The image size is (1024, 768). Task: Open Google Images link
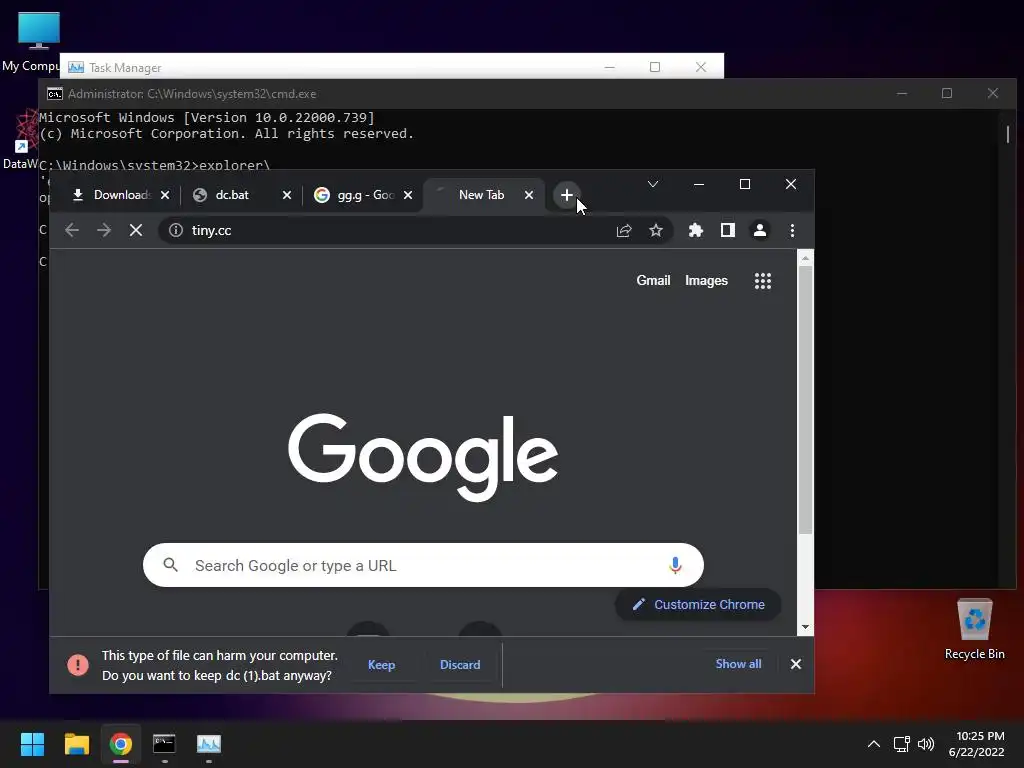[706, 281]
